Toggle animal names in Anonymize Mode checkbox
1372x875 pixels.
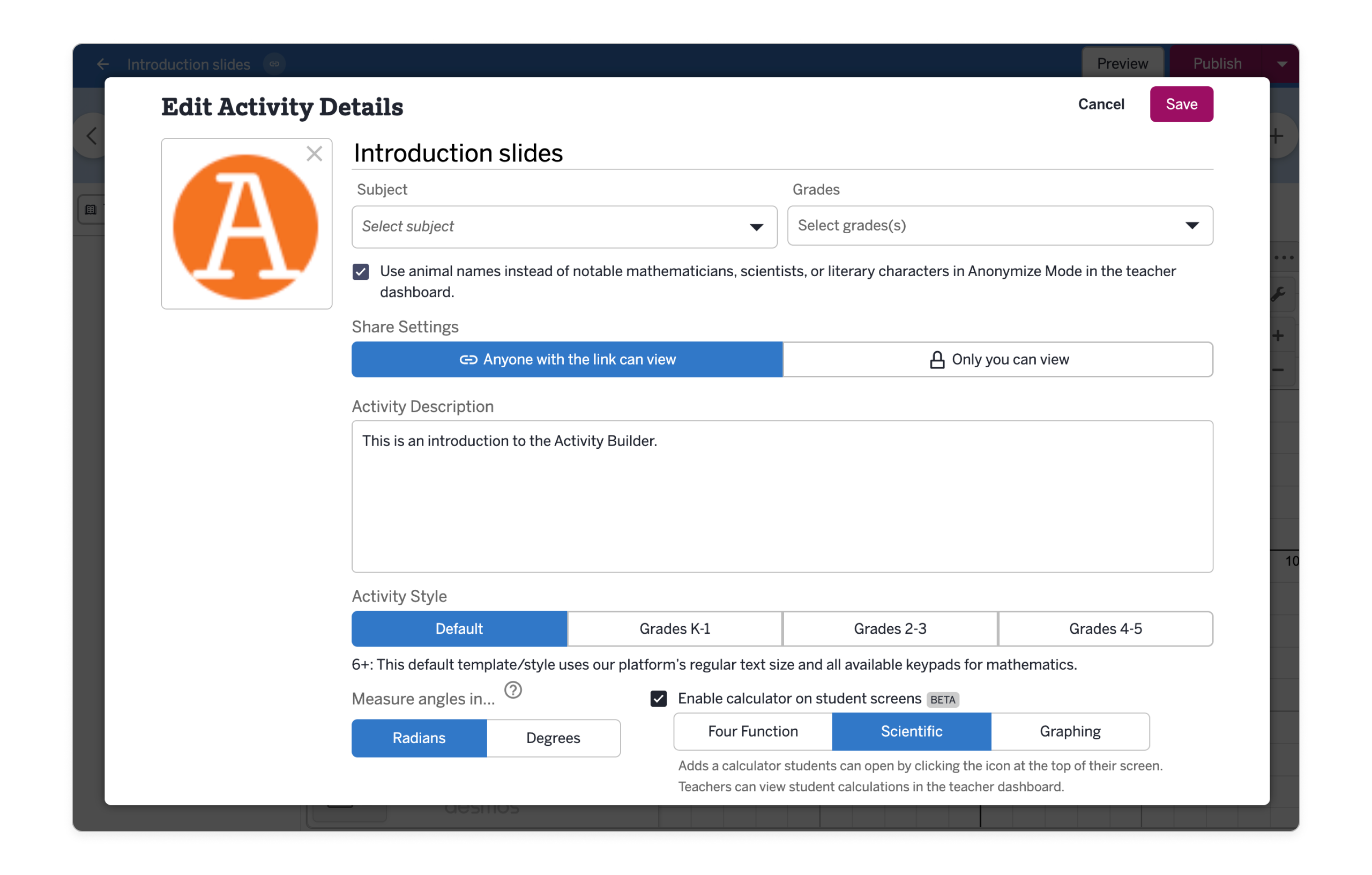pos(361,271)
